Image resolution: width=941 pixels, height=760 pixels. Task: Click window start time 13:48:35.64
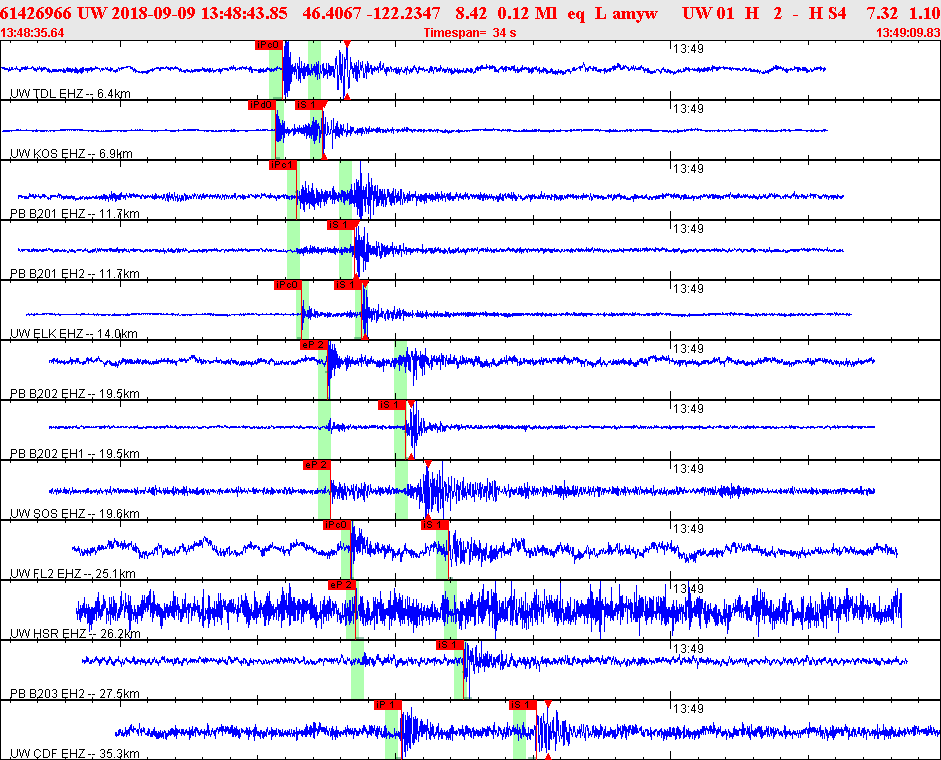(32, 33)
